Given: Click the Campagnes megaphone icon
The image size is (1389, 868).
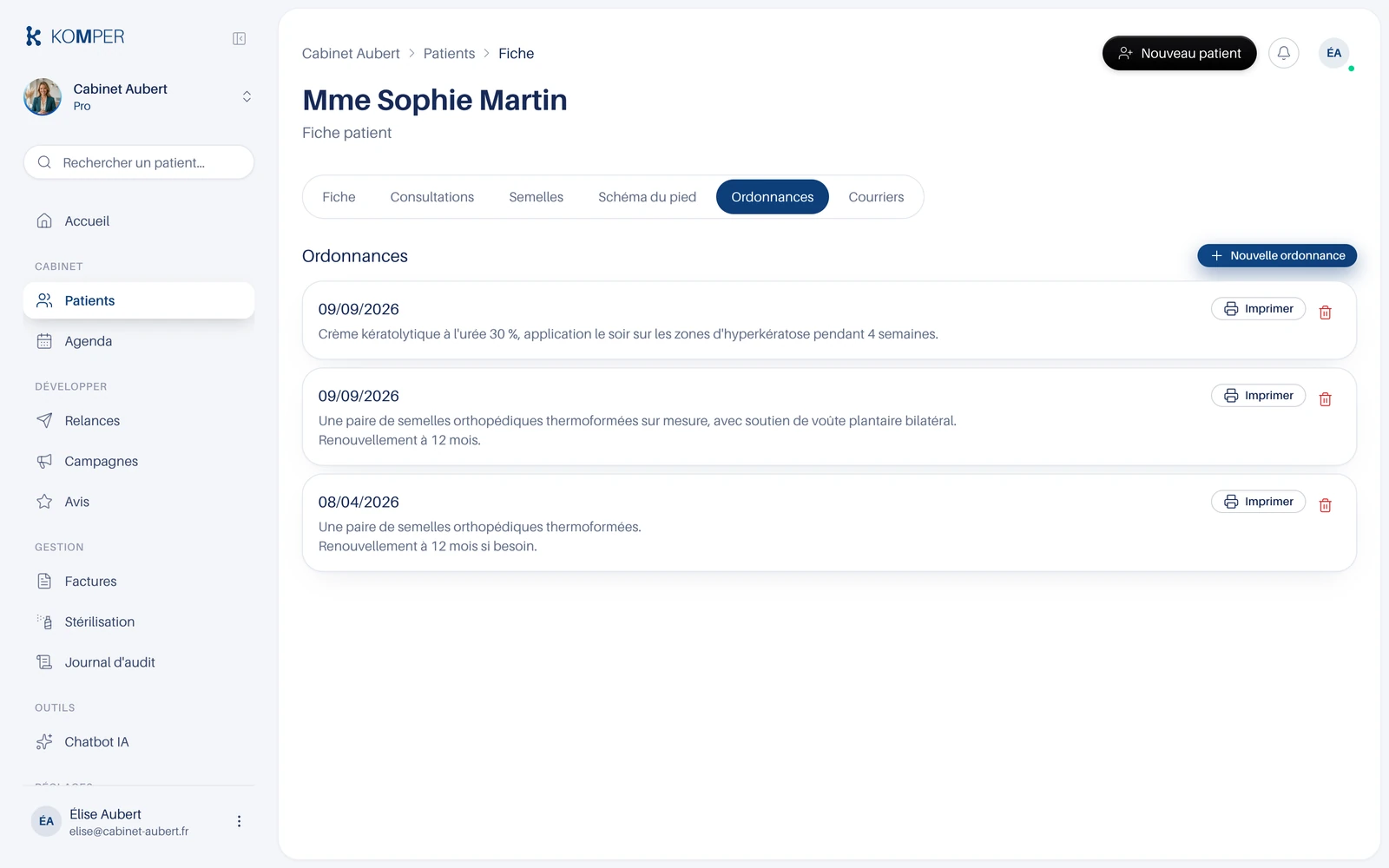Looking at the screenshot, I should tap(44, 461).
